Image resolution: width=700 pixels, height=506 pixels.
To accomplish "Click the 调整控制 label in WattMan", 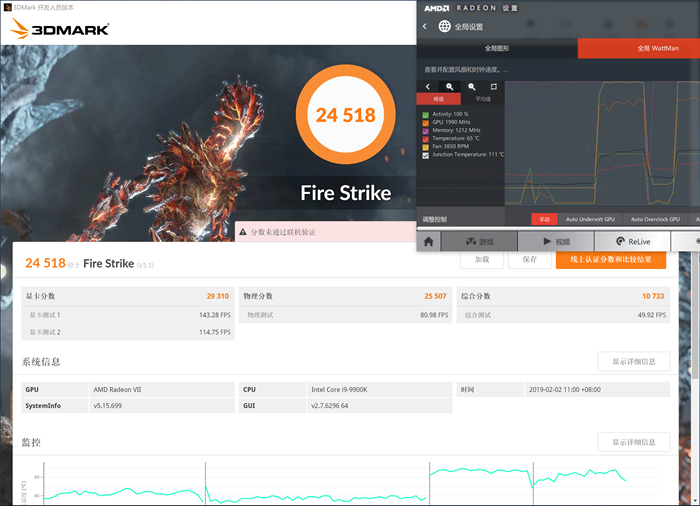I will click(434, 219).
